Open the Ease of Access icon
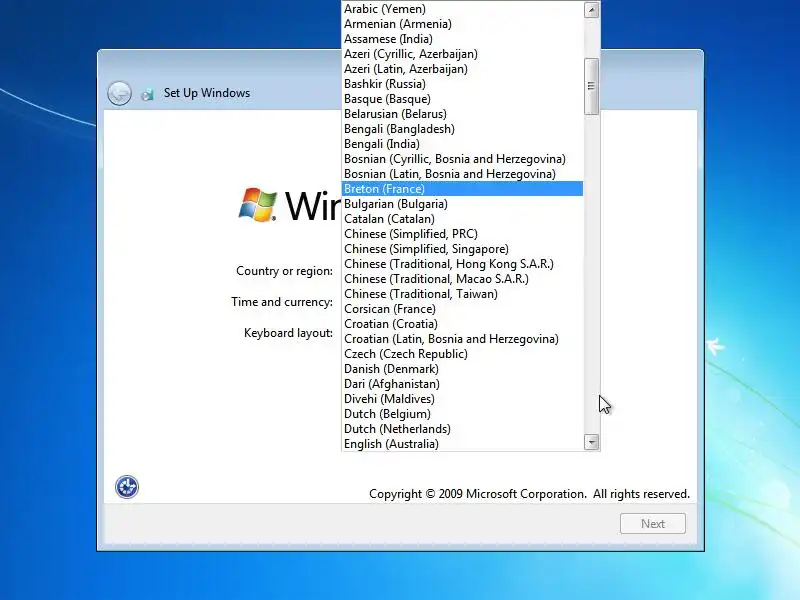800x600 pixels. coord(127,487)
